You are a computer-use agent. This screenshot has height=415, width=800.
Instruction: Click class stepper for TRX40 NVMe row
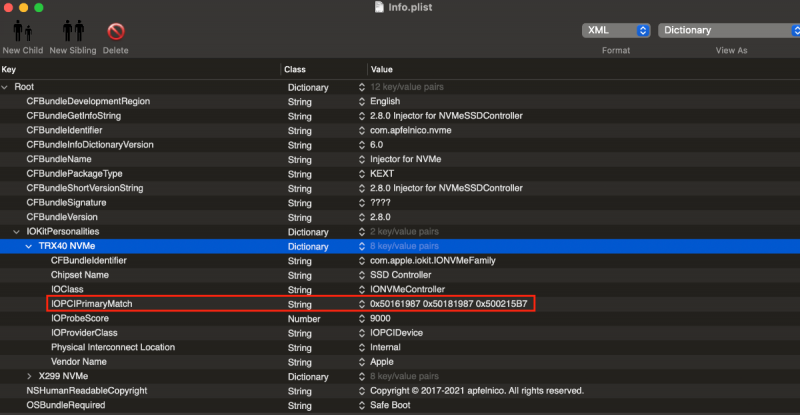click(x=362, y=246)
